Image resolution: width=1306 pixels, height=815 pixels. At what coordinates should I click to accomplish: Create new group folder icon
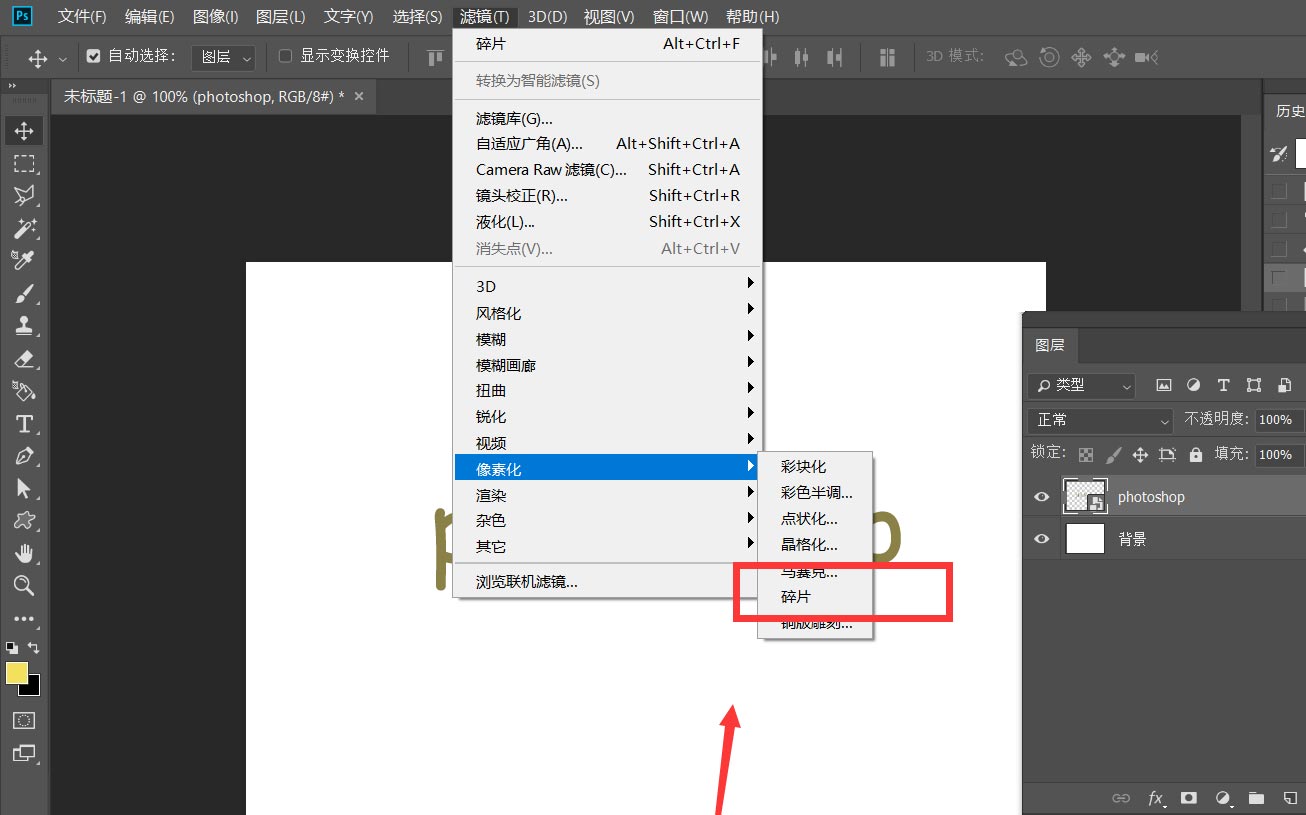(x=1256, y=798)
